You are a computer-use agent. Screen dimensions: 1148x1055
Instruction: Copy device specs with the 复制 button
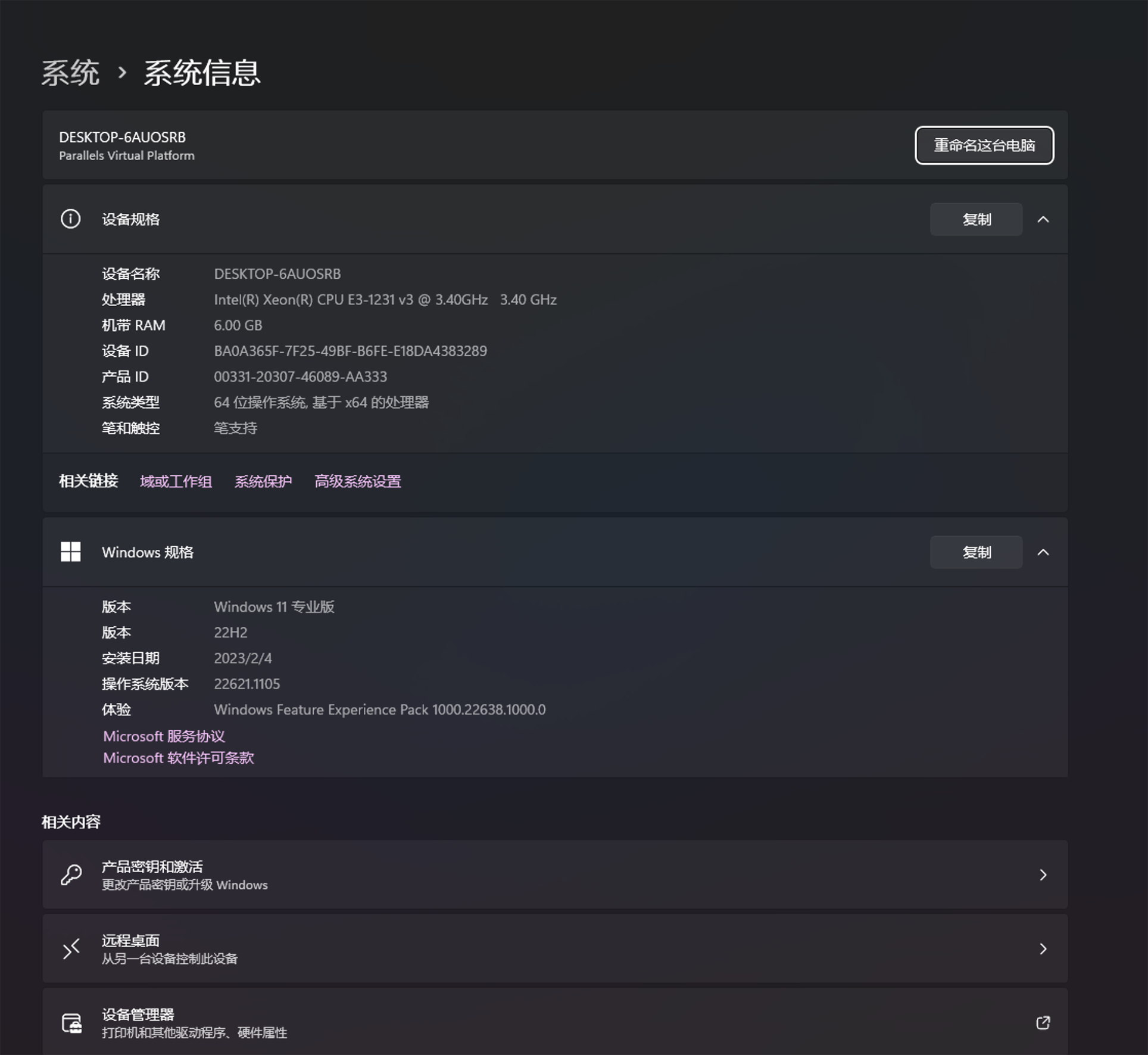tap(976, 219)
